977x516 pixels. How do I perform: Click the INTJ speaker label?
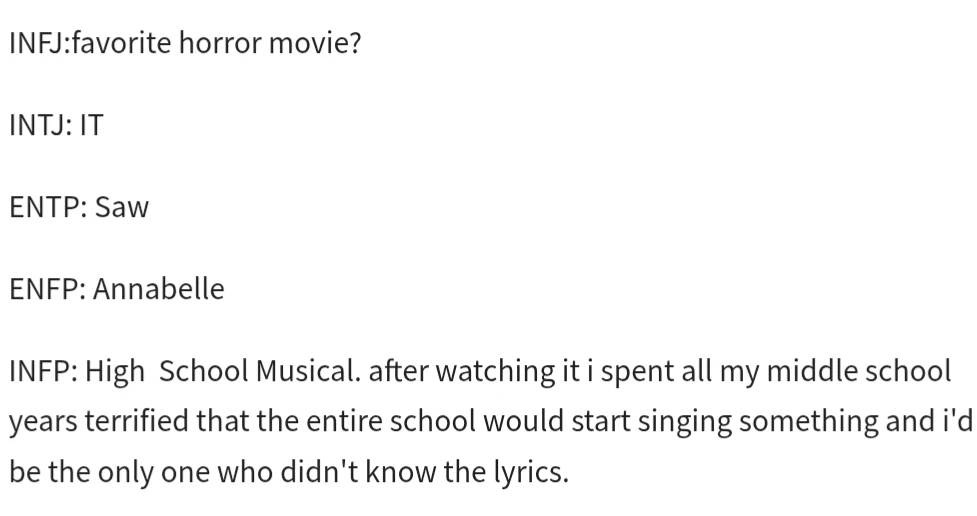tap(36, 127)
